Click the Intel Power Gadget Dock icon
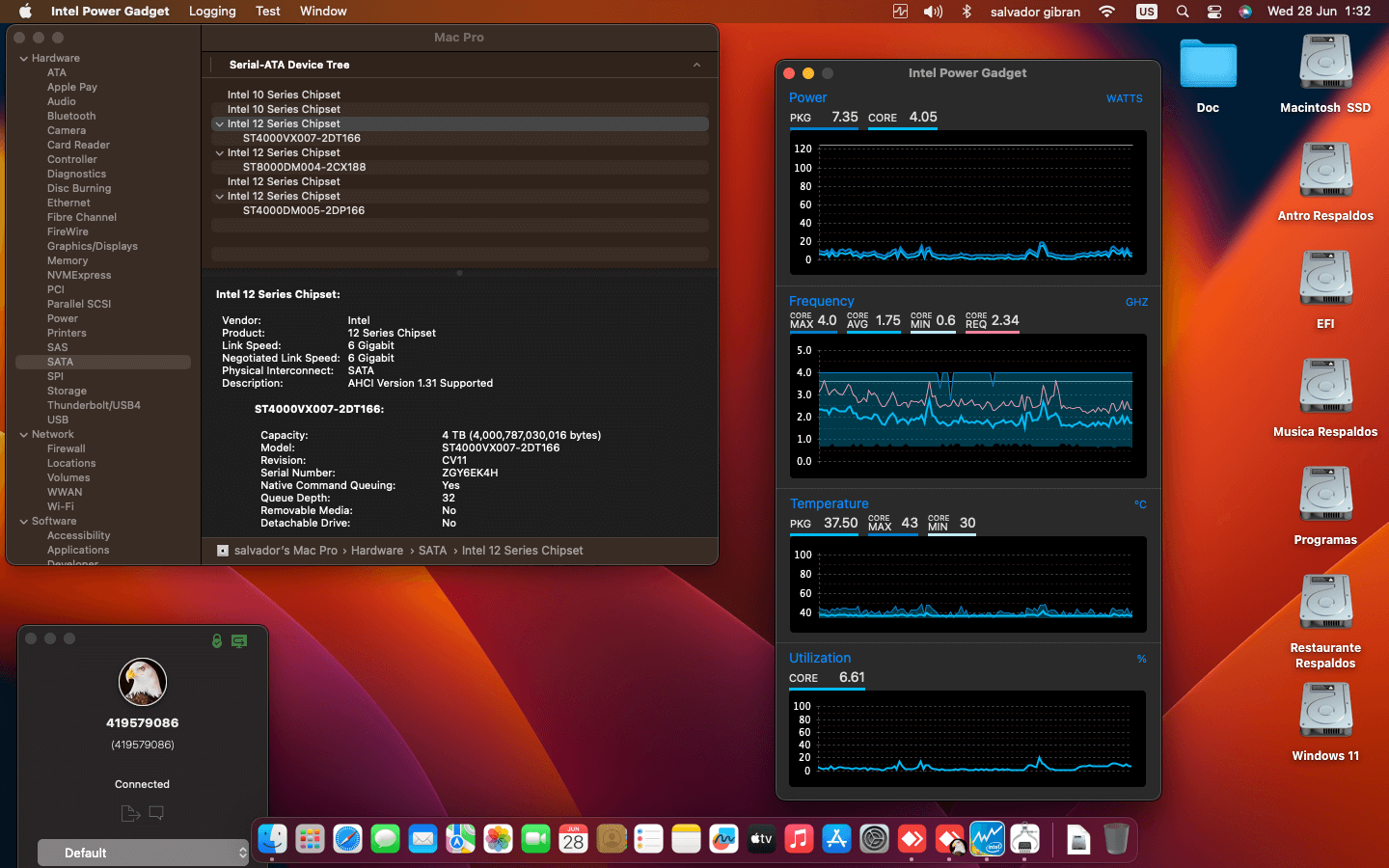Viewport: 1389px width, 868px height. (x=987, y=839)
